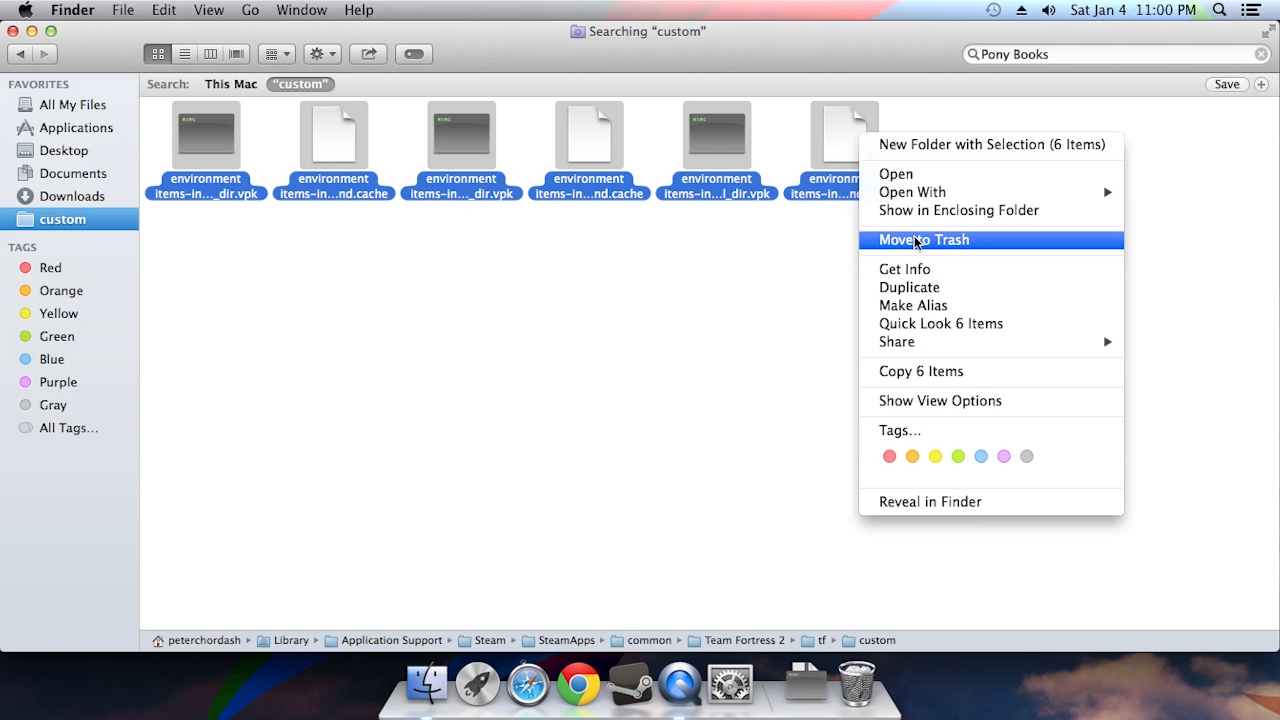Filter by the Blue tag in the sidebar
Image resolution: width=1280 pixels, height=720 pixels.
pyautogui.click(x=70, y=360)
